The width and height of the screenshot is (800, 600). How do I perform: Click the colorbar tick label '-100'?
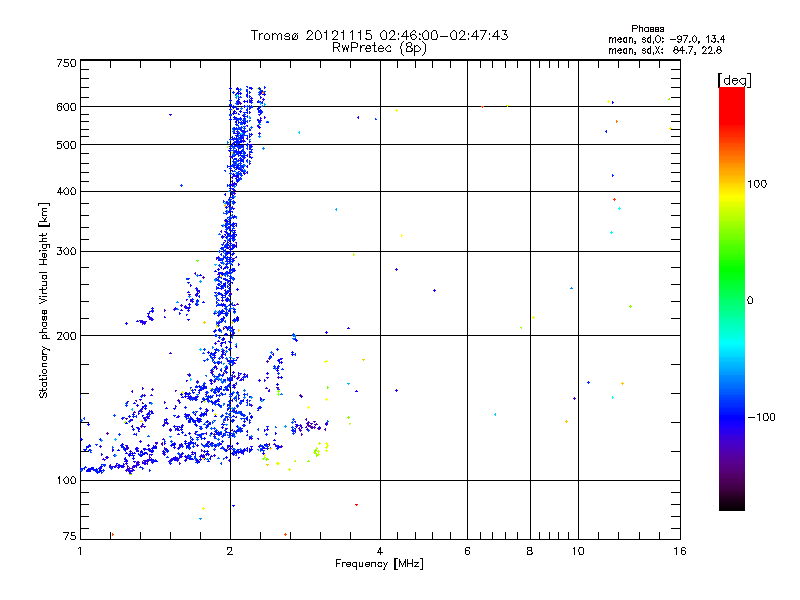(x=761, y=417)
